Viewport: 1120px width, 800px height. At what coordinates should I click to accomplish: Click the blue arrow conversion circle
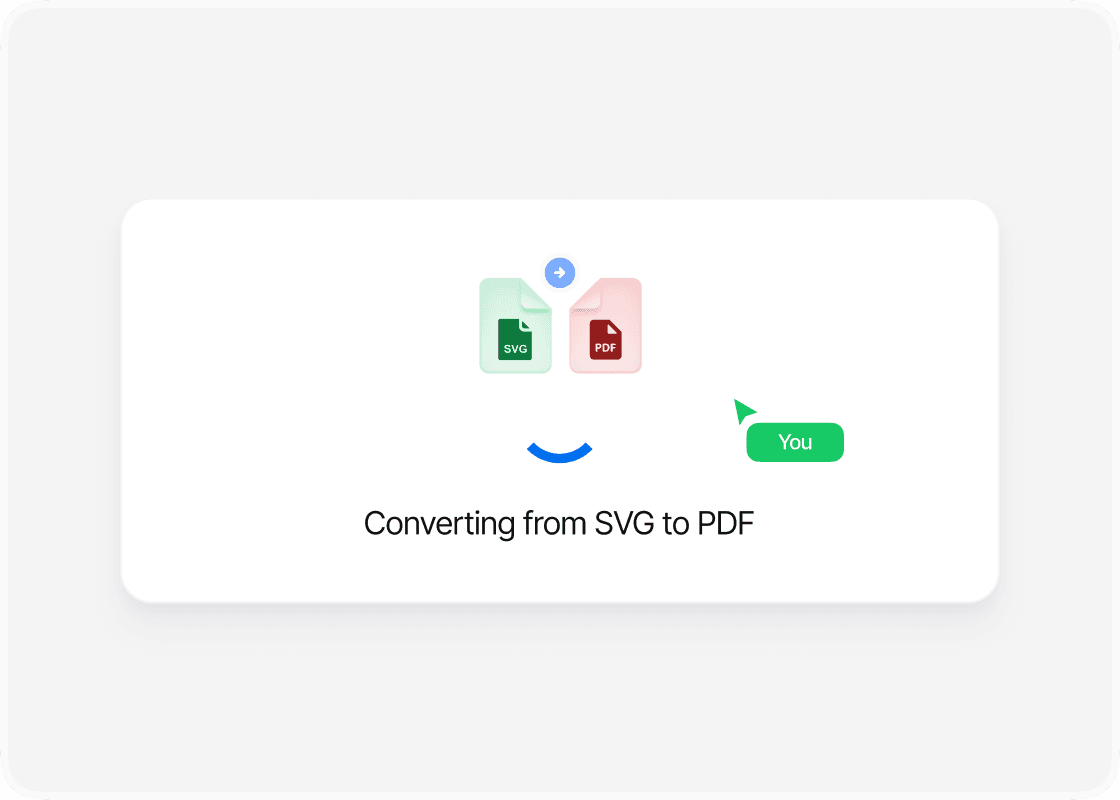click(560, 272)
